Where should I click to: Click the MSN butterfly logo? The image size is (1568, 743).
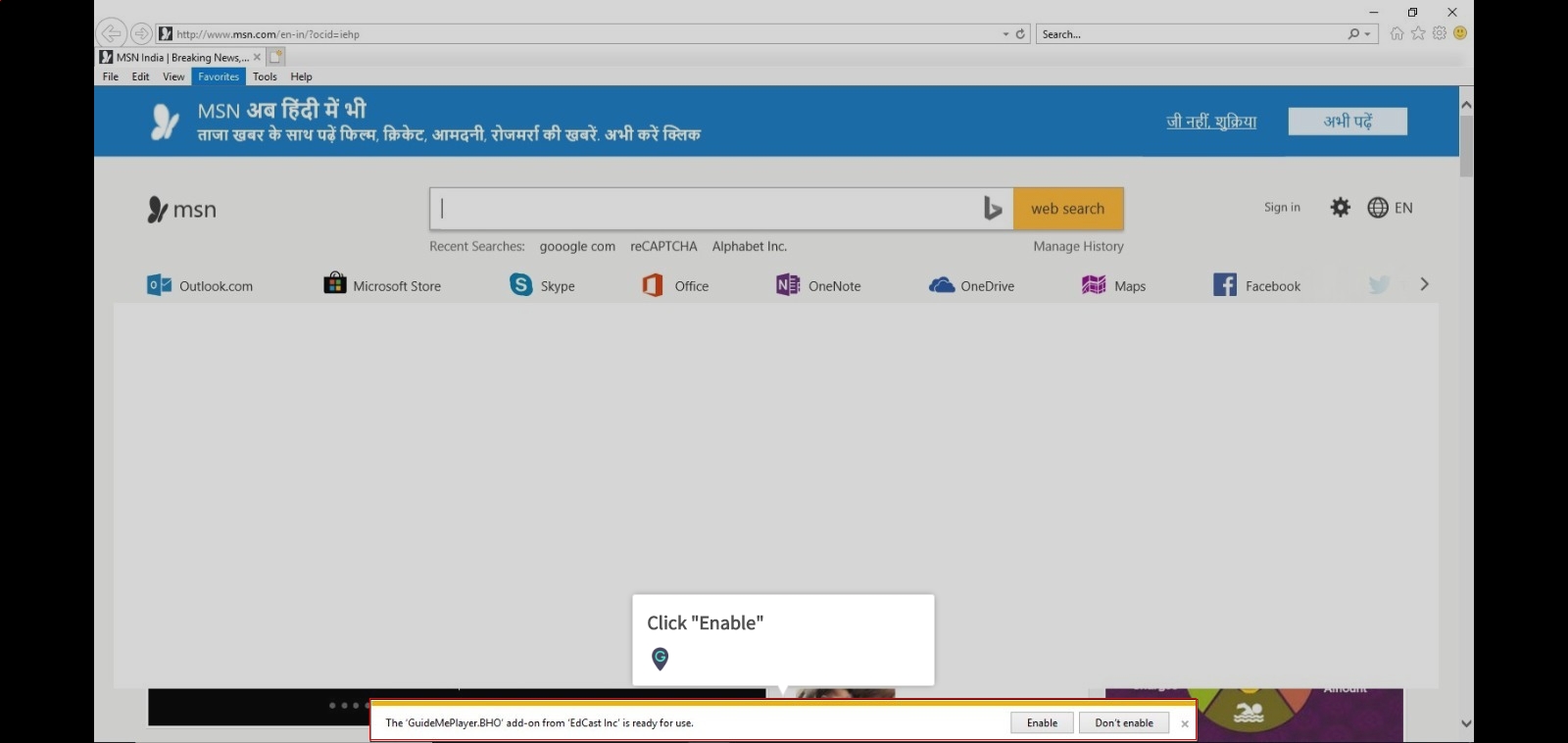pyautogui.click(x=182, y=209)
